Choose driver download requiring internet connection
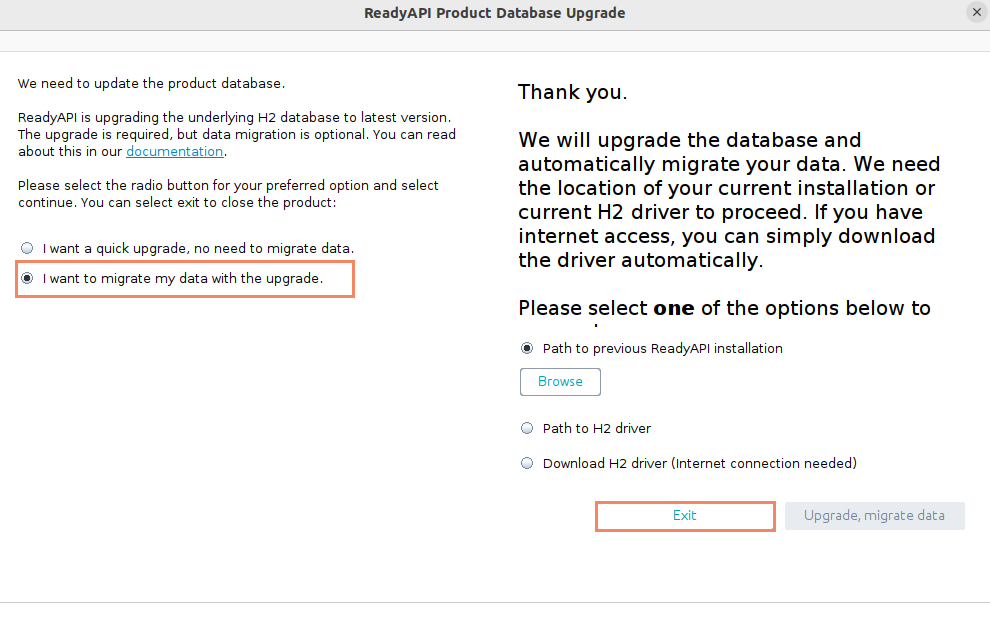 (527, 463)
